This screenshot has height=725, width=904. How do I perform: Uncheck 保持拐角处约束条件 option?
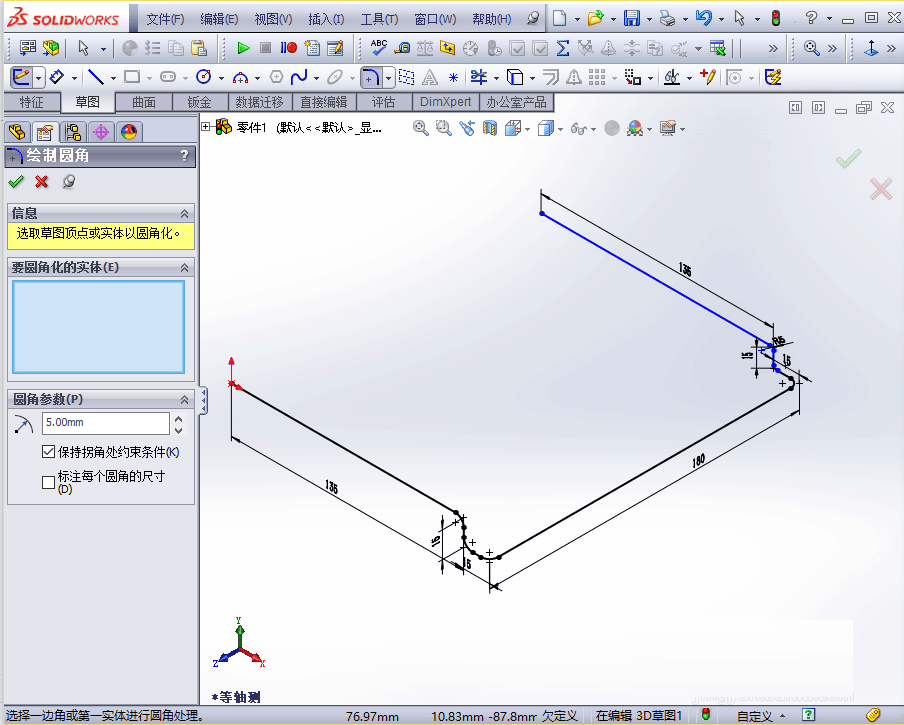[48, 451]
